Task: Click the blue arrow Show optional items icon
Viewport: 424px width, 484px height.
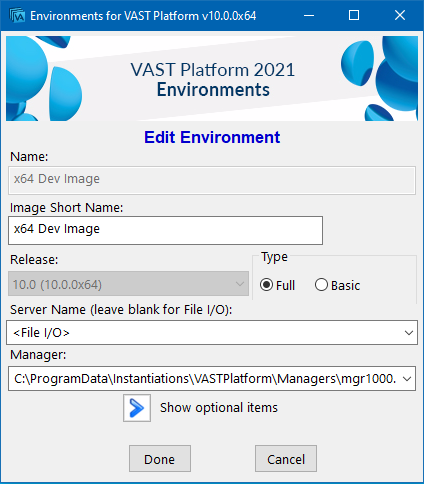Action: 137,408
